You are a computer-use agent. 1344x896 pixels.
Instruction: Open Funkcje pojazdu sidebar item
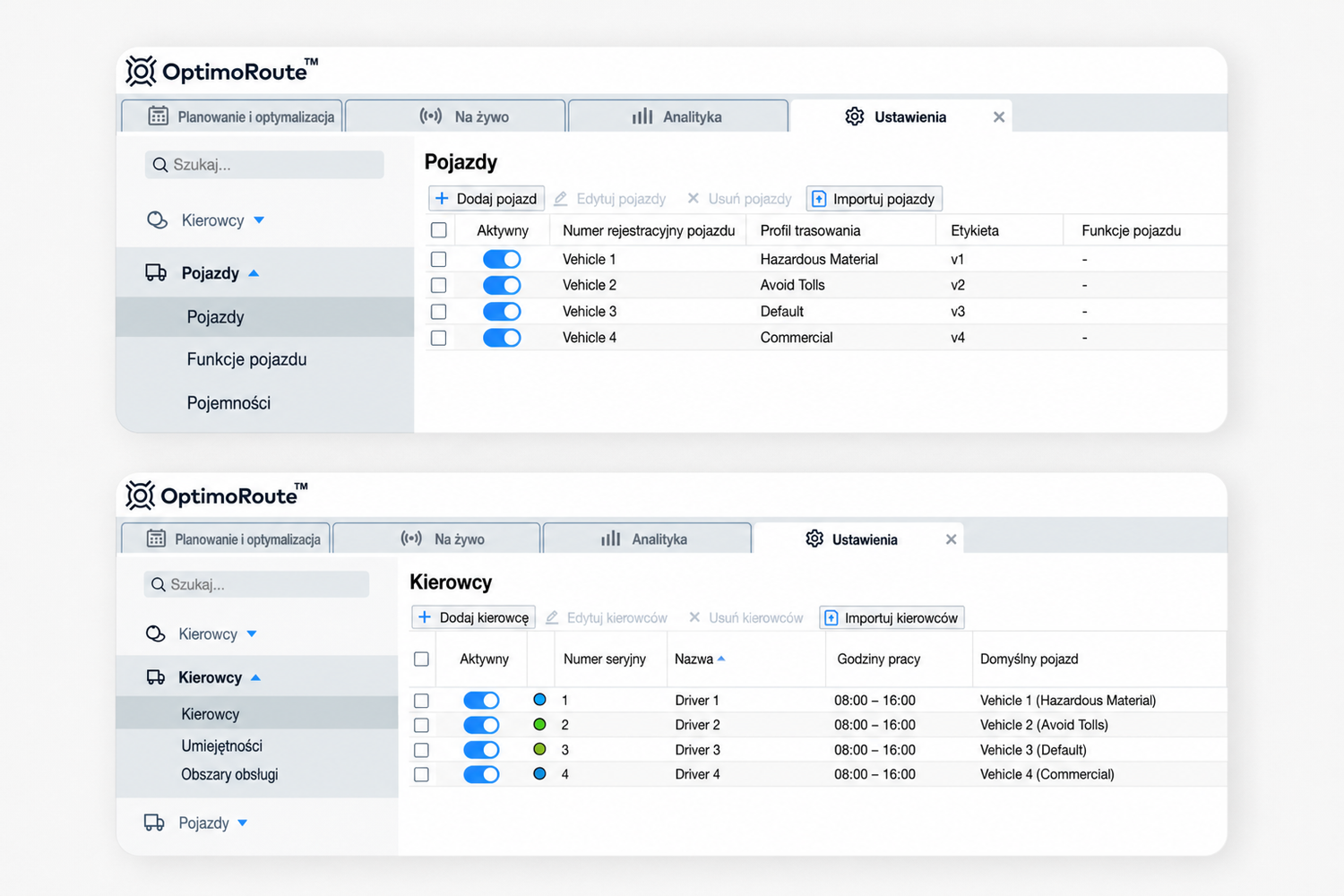pos(246,359)
